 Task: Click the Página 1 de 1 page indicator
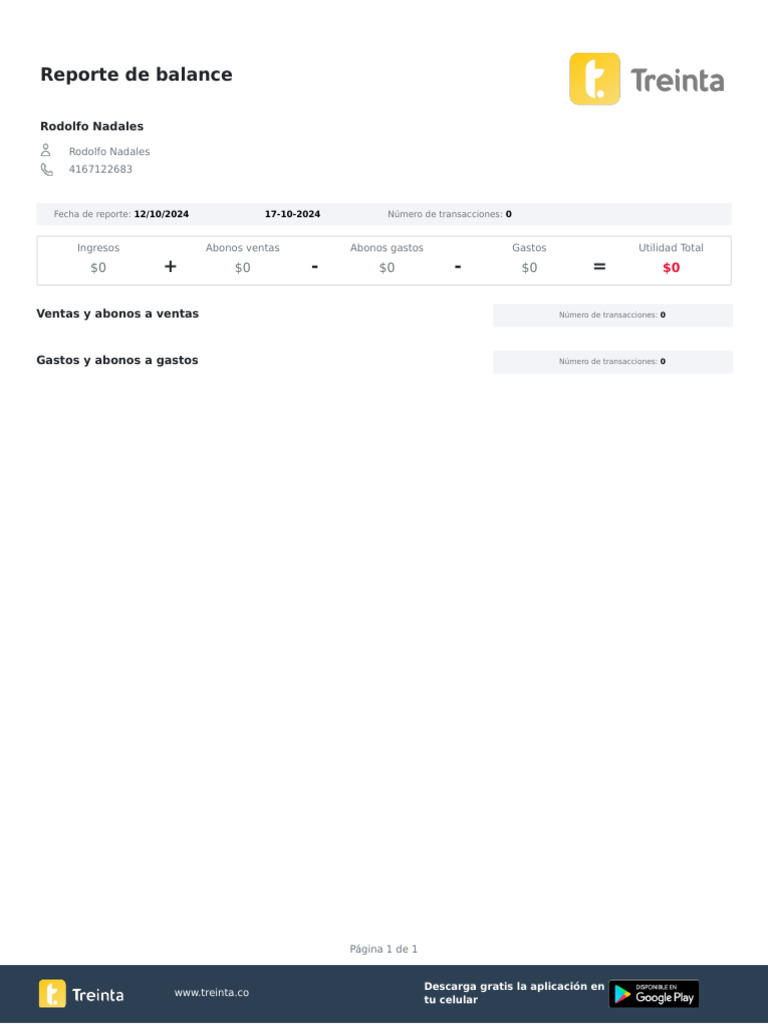click(x=383, y=949)
